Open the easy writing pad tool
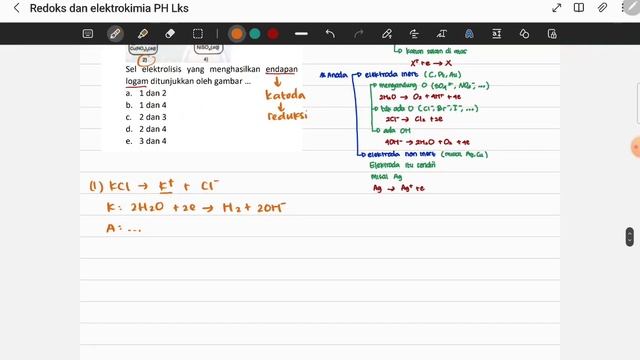Viewport: 640px width, 360px height. 497,34
